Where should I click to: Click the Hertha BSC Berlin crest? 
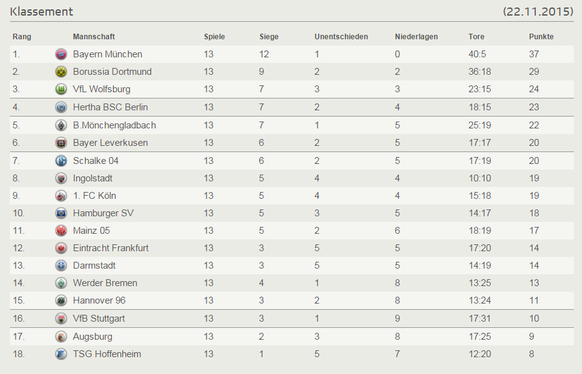click(61, 107)
